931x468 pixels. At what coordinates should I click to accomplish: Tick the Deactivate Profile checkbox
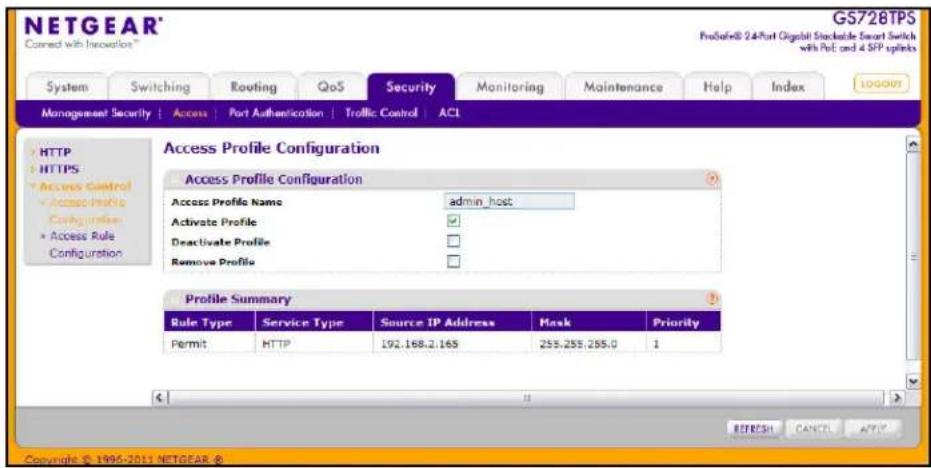[x=453, y=241]
